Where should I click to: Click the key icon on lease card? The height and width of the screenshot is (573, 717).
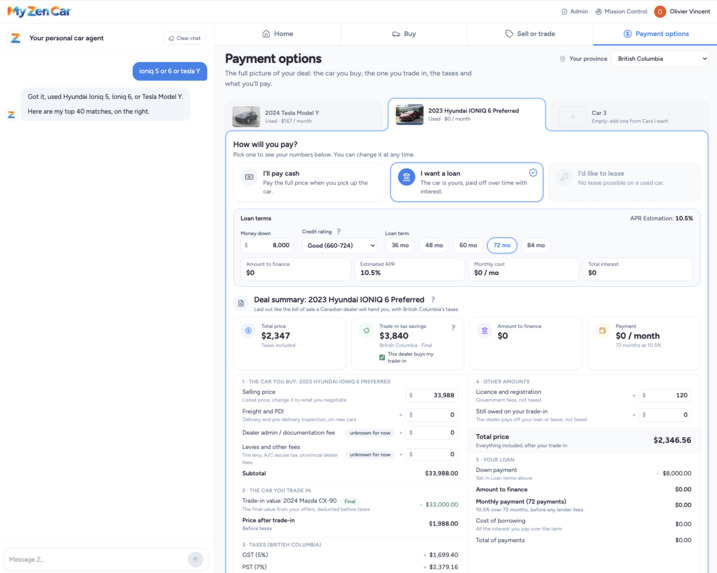click(565, 177)
